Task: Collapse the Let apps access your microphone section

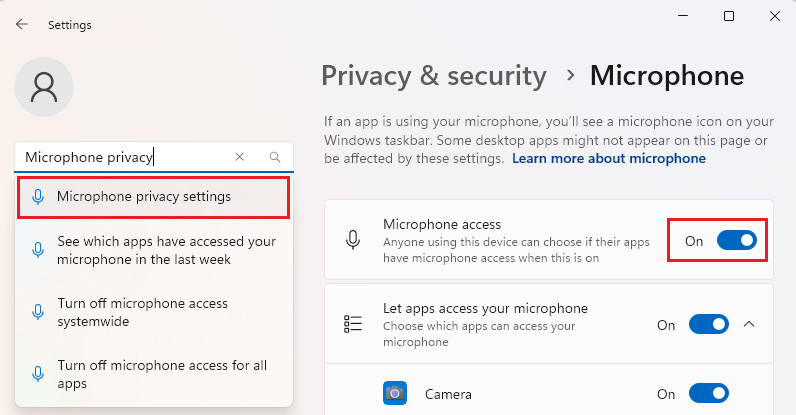Action: point(749,324)
